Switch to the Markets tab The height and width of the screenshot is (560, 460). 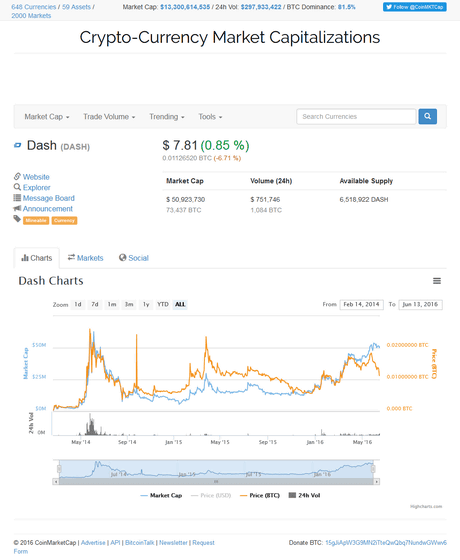(85, 258)
